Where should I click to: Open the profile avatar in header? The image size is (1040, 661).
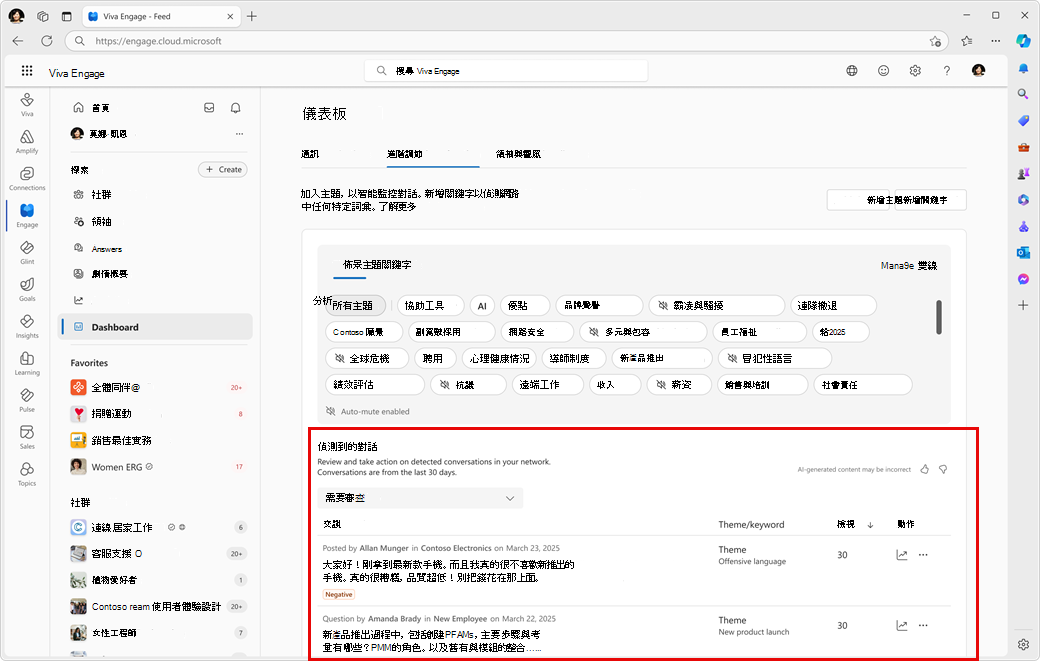[978, 70]
